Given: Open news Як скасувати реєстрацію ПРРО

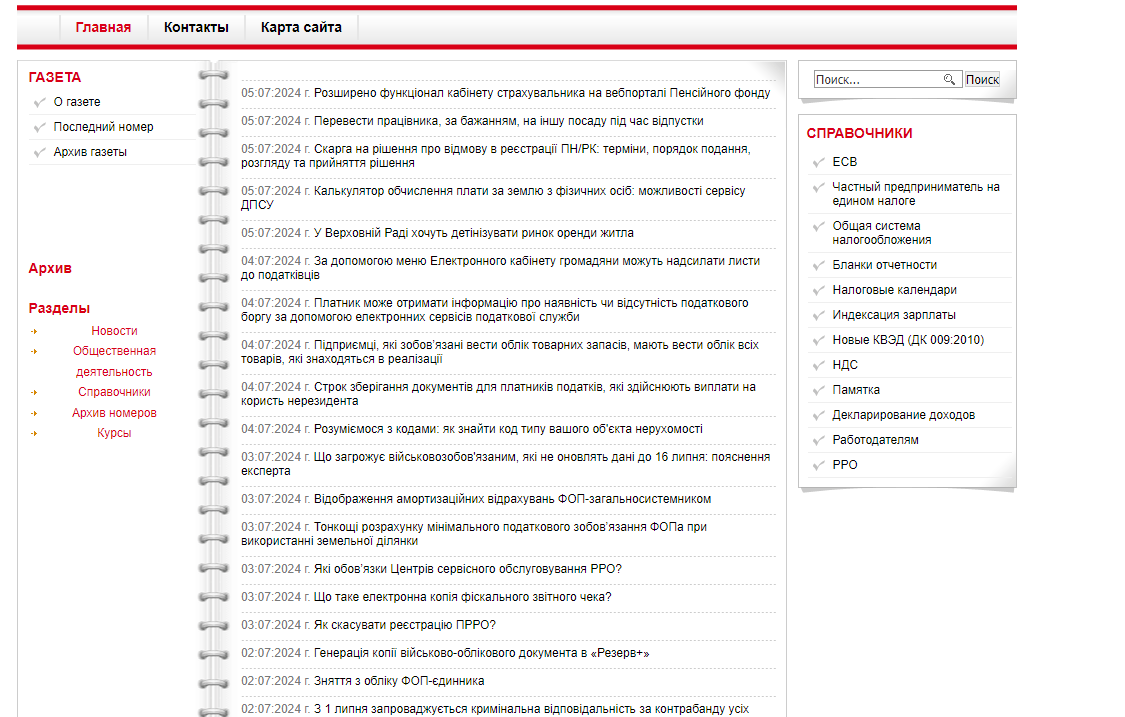Looking at the screenshot, I should (405, 625).
